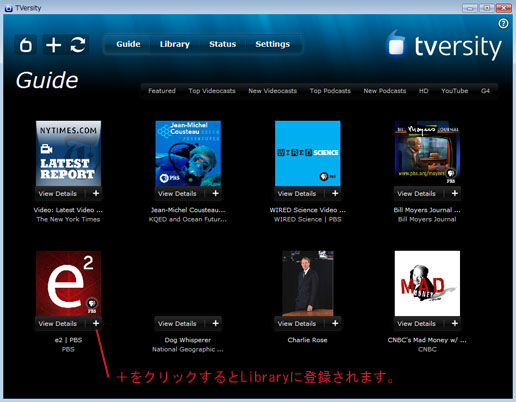The image size is (516, 402).
Task: Click "CNBC's Mad Money w/ ..." title text
Action: pyautogui.click(x=427, y=340)
